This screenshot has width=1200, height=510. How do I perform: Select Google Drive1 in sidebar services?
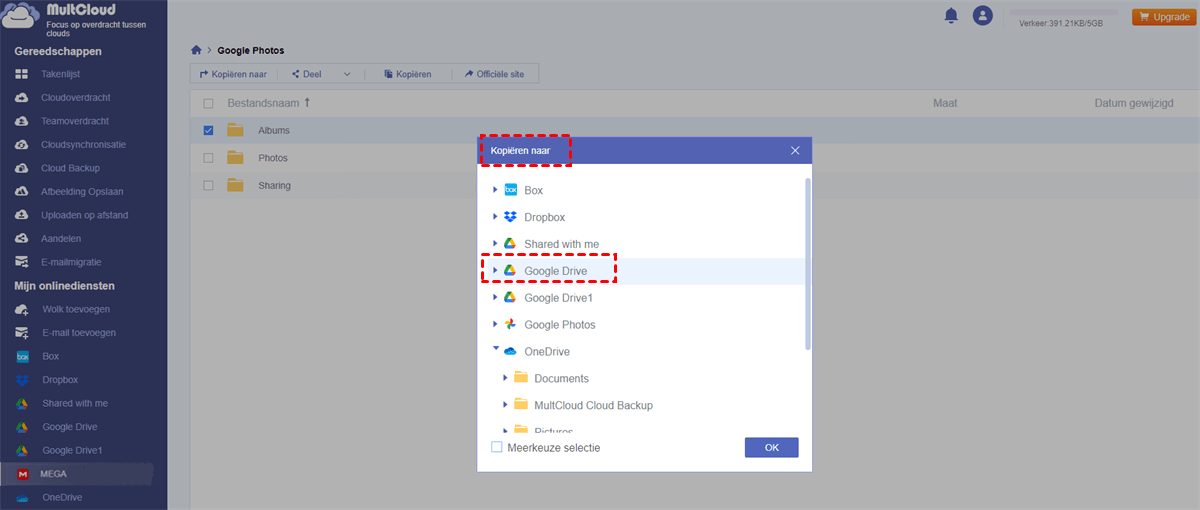pyautogui.click(x=72, y=450)
